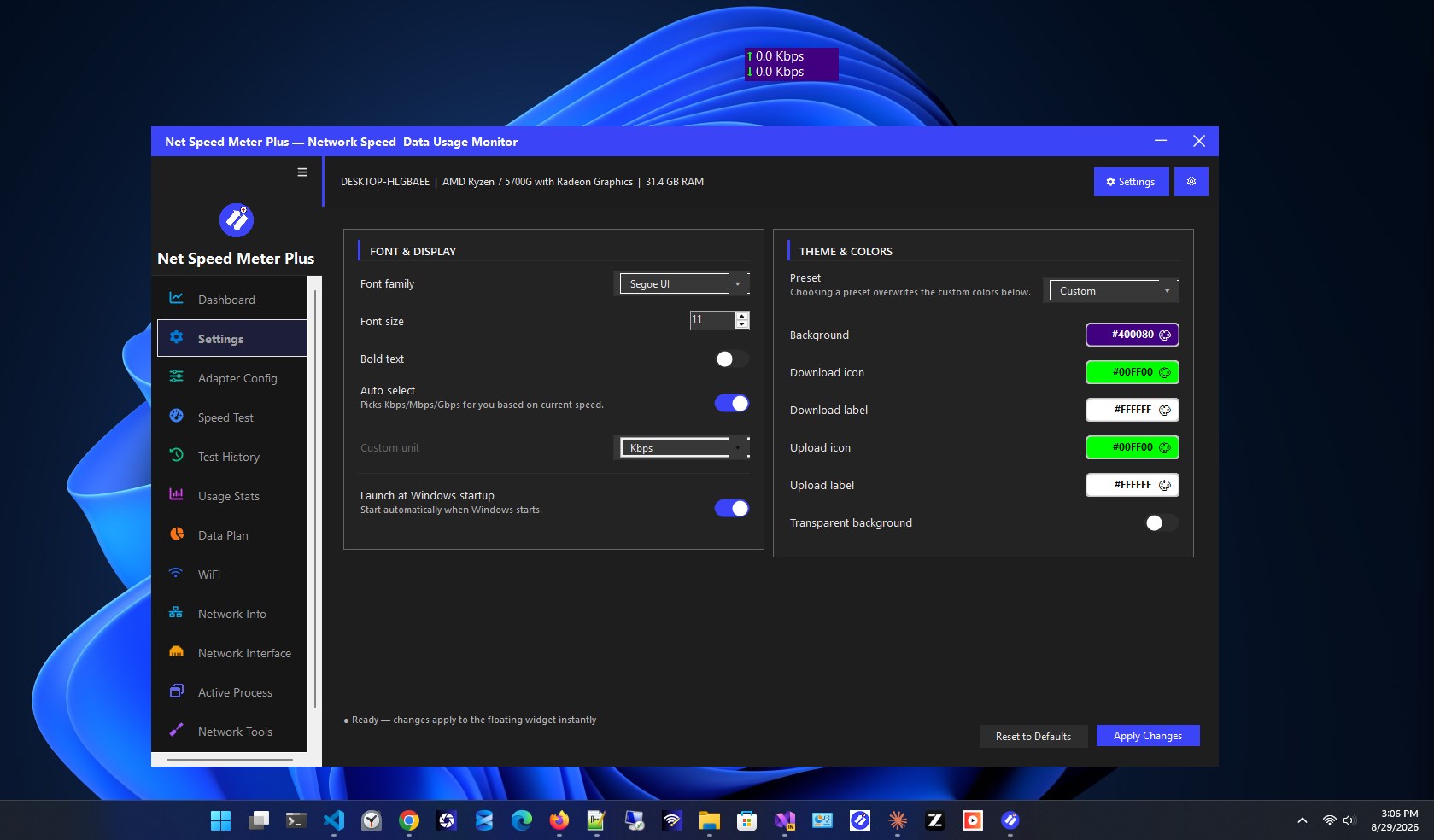Open Network Tools page
Image resolution: width=1434 pixels, height=840 pixels.
click(232, 732)
